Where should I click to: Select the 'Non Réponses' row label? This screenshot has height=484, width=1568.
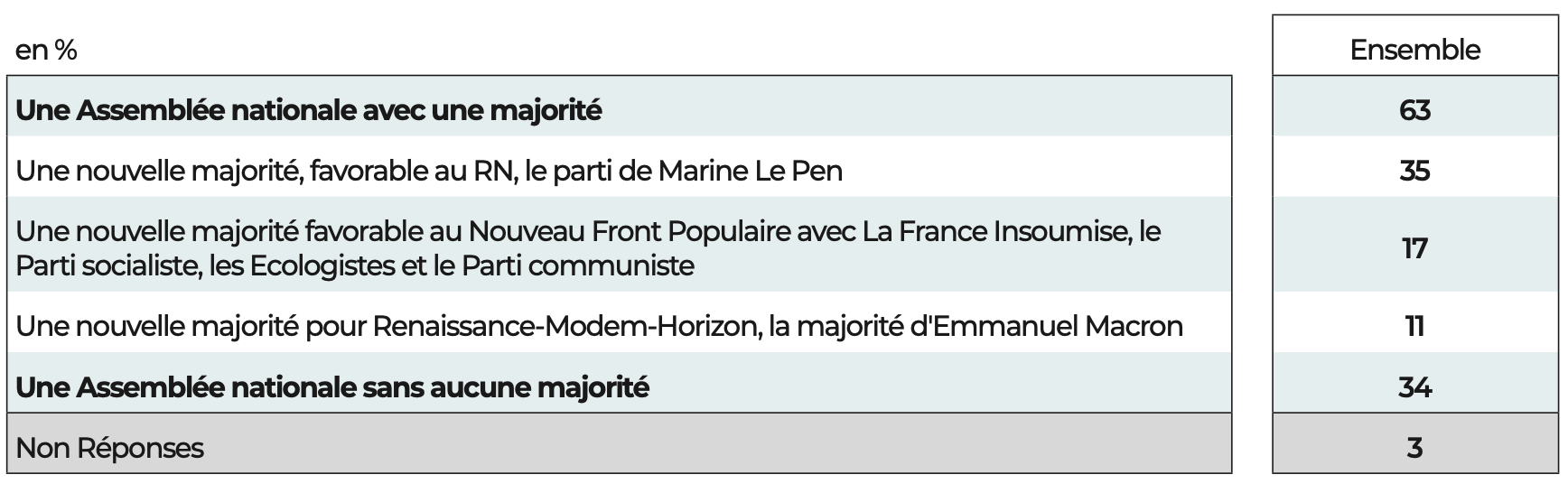pos(110,448)
